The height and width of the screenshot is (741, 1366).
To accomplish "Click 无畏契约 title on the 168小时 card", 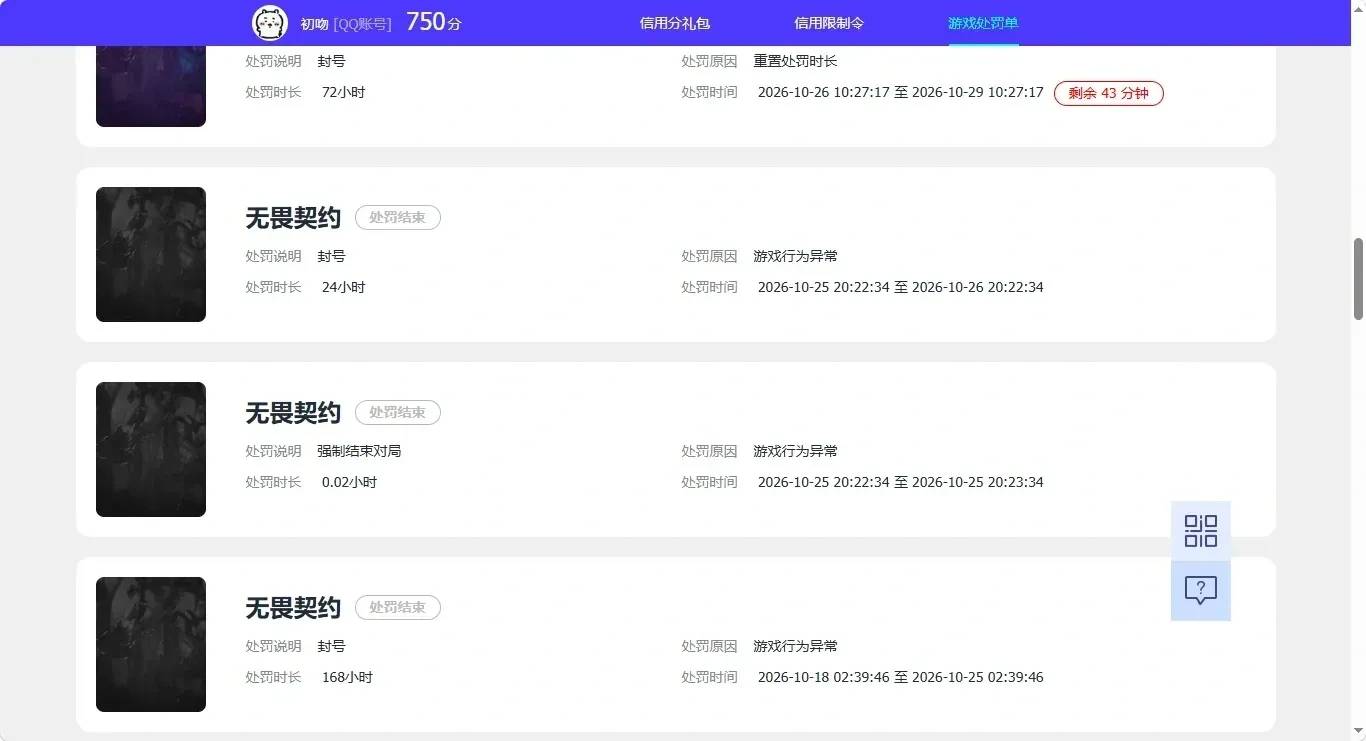I will (x=293, y=607).
